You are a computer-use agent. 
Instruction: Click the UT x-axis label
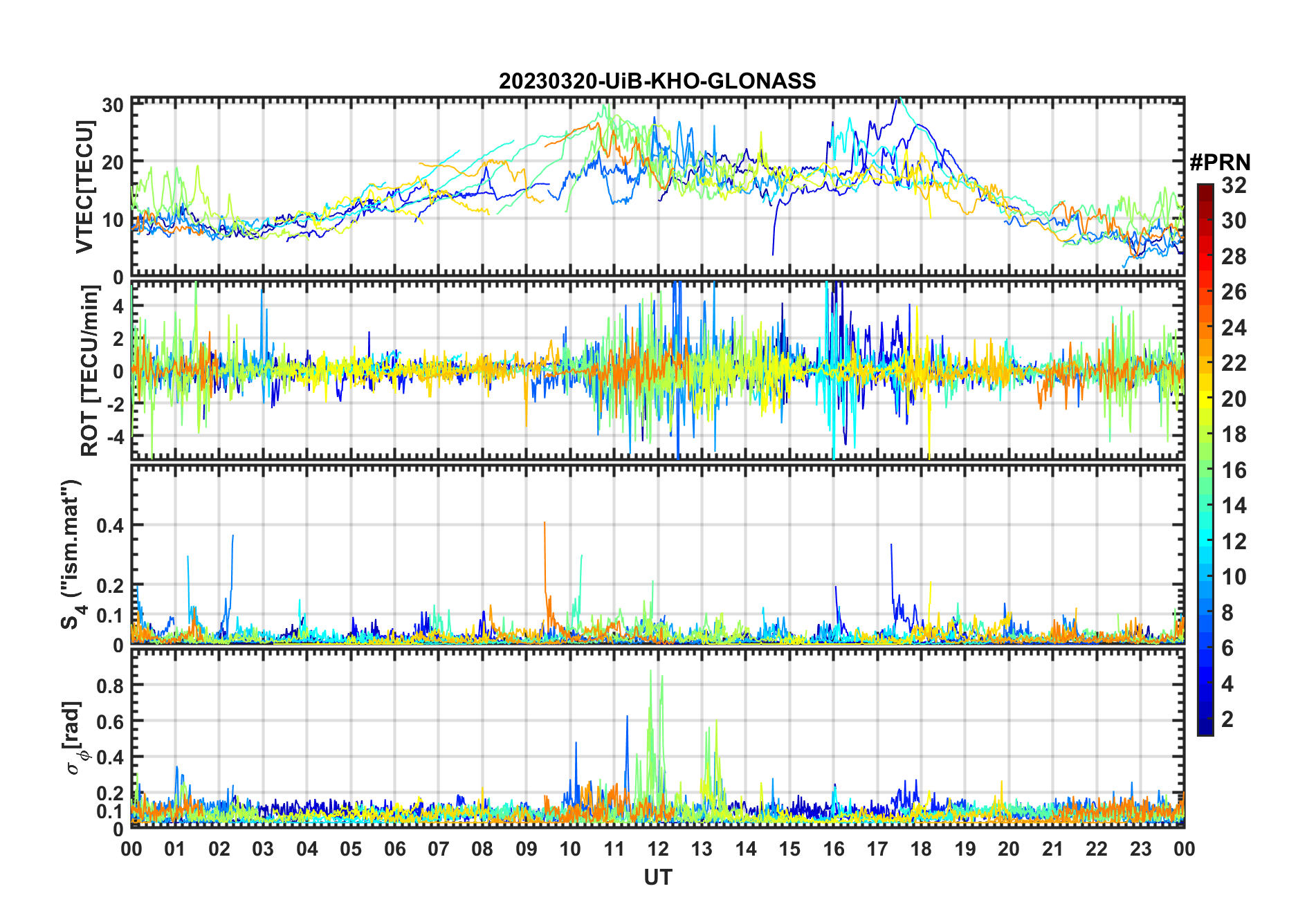tap(657, 877)
